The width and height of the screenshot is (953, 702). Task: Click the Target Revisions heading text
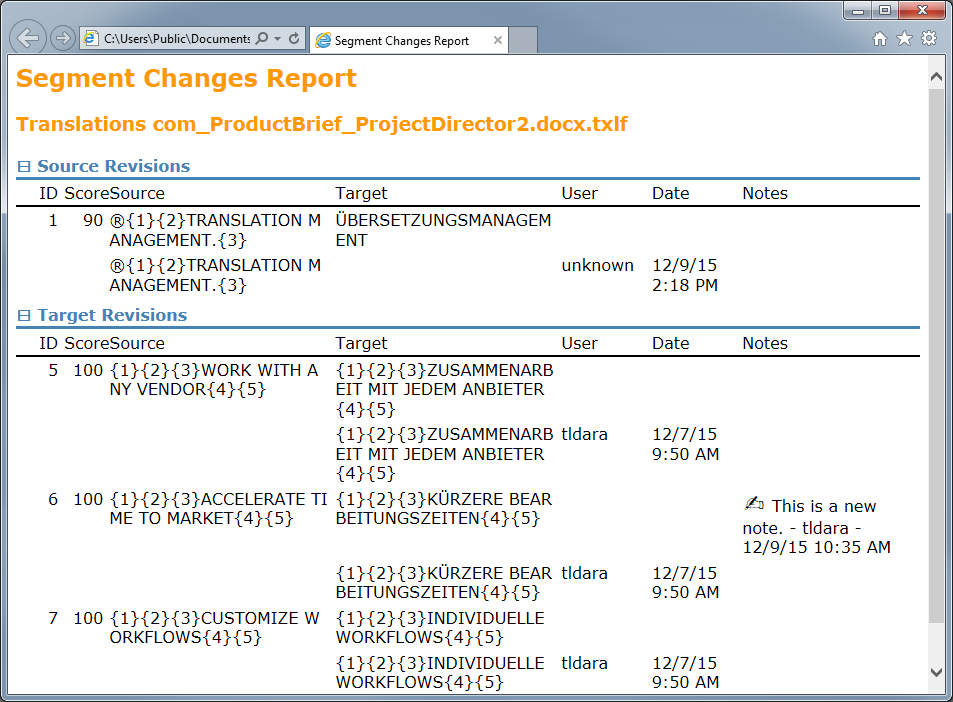click(x=112, y=316)
